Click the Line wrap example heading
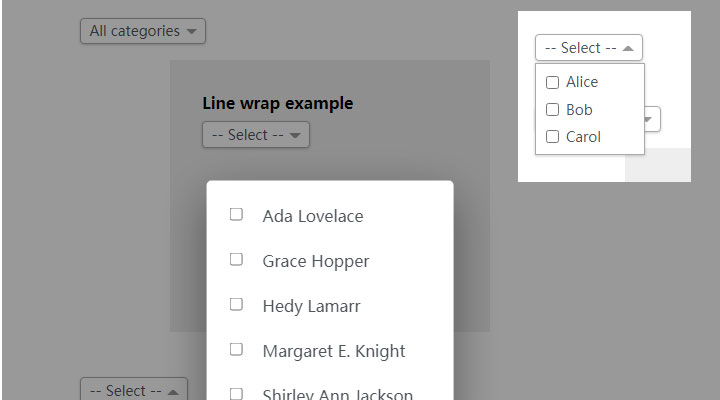720x400 pixels. click(278, 103)
